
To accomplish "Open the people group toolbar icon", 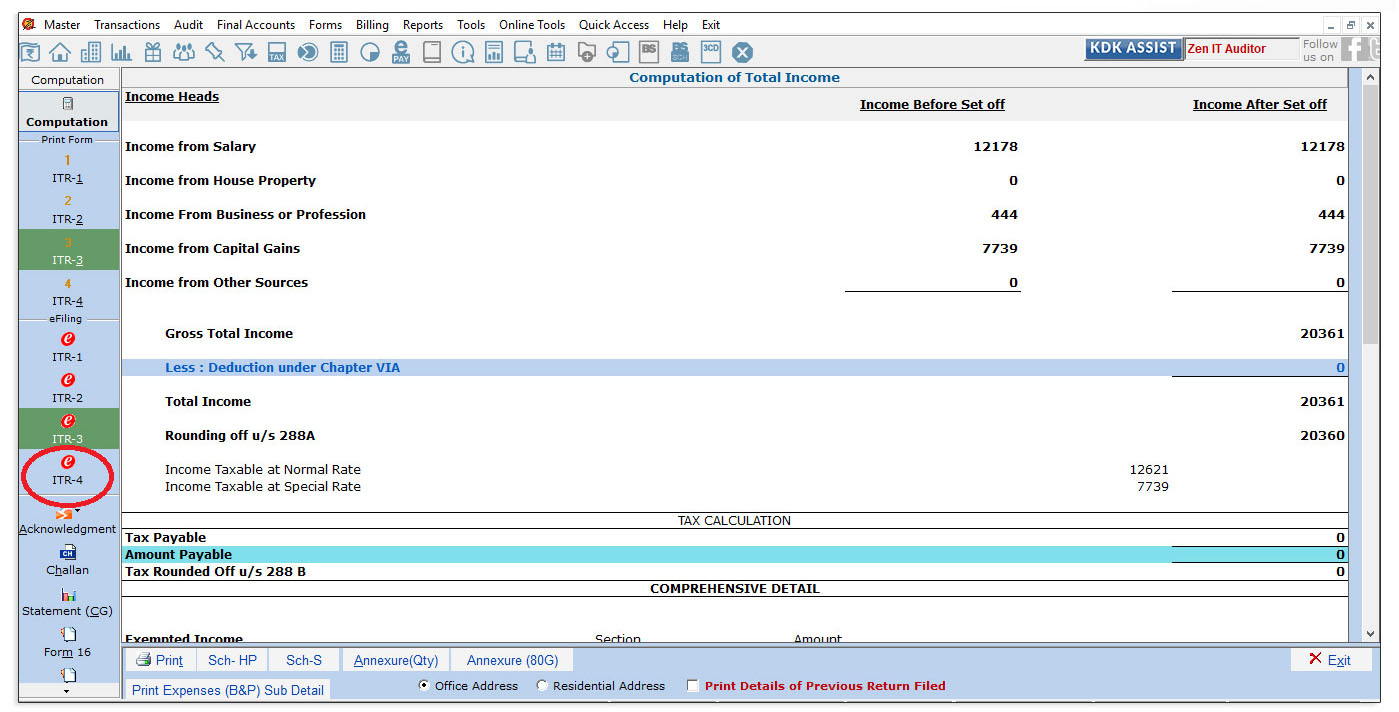I will [x=184, y=52].
